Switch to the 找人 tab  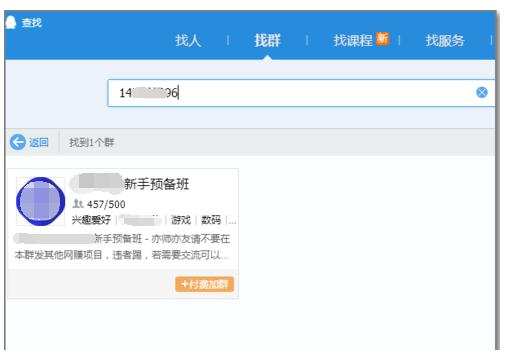(x=188, y=41)
